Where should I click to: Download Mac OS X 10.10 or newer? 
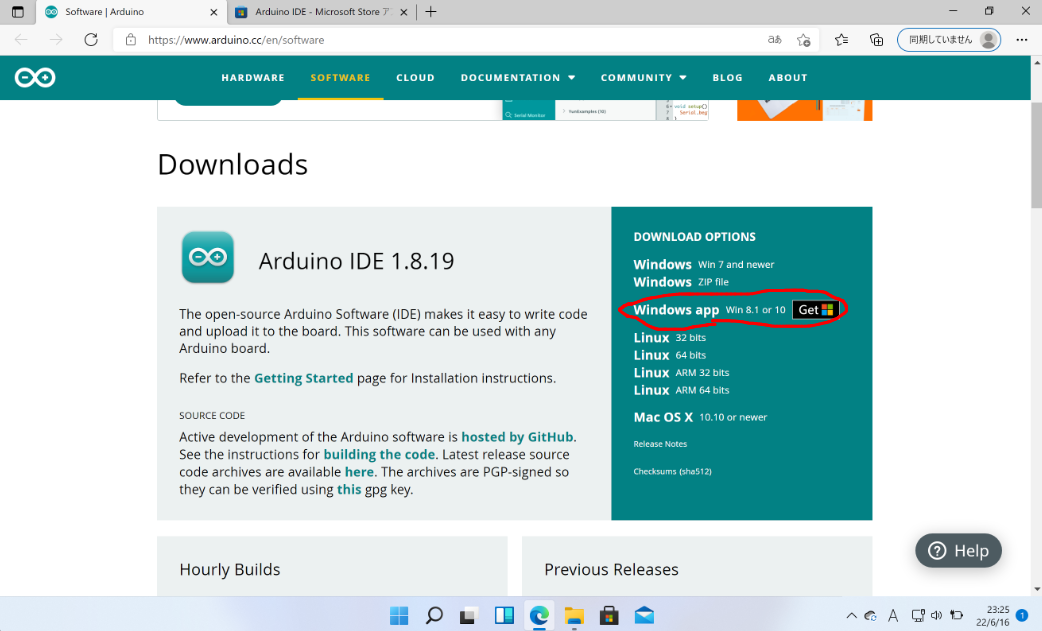pos(700,417)
